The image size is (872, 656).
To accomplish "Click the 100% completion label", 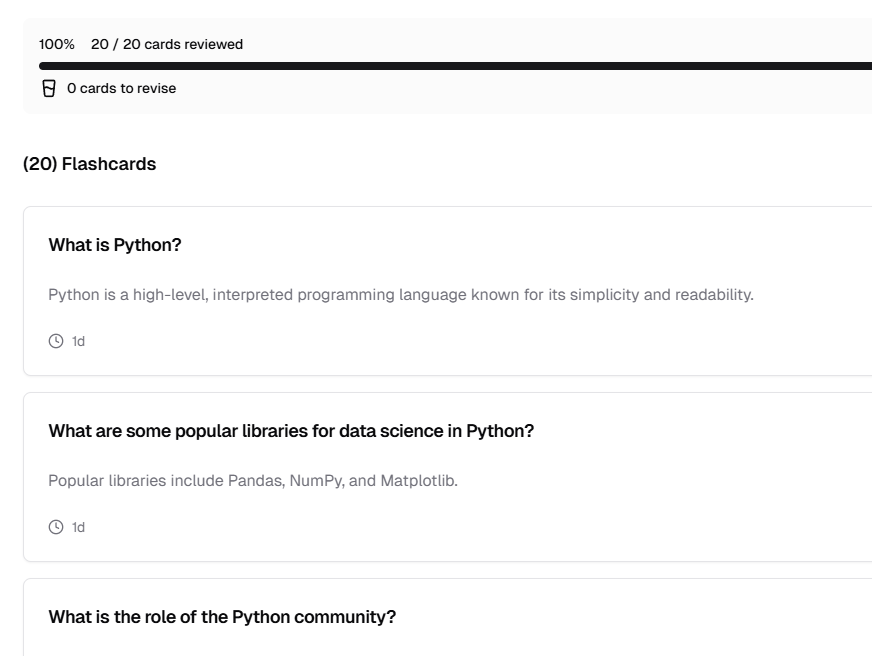I will (56, 45).
